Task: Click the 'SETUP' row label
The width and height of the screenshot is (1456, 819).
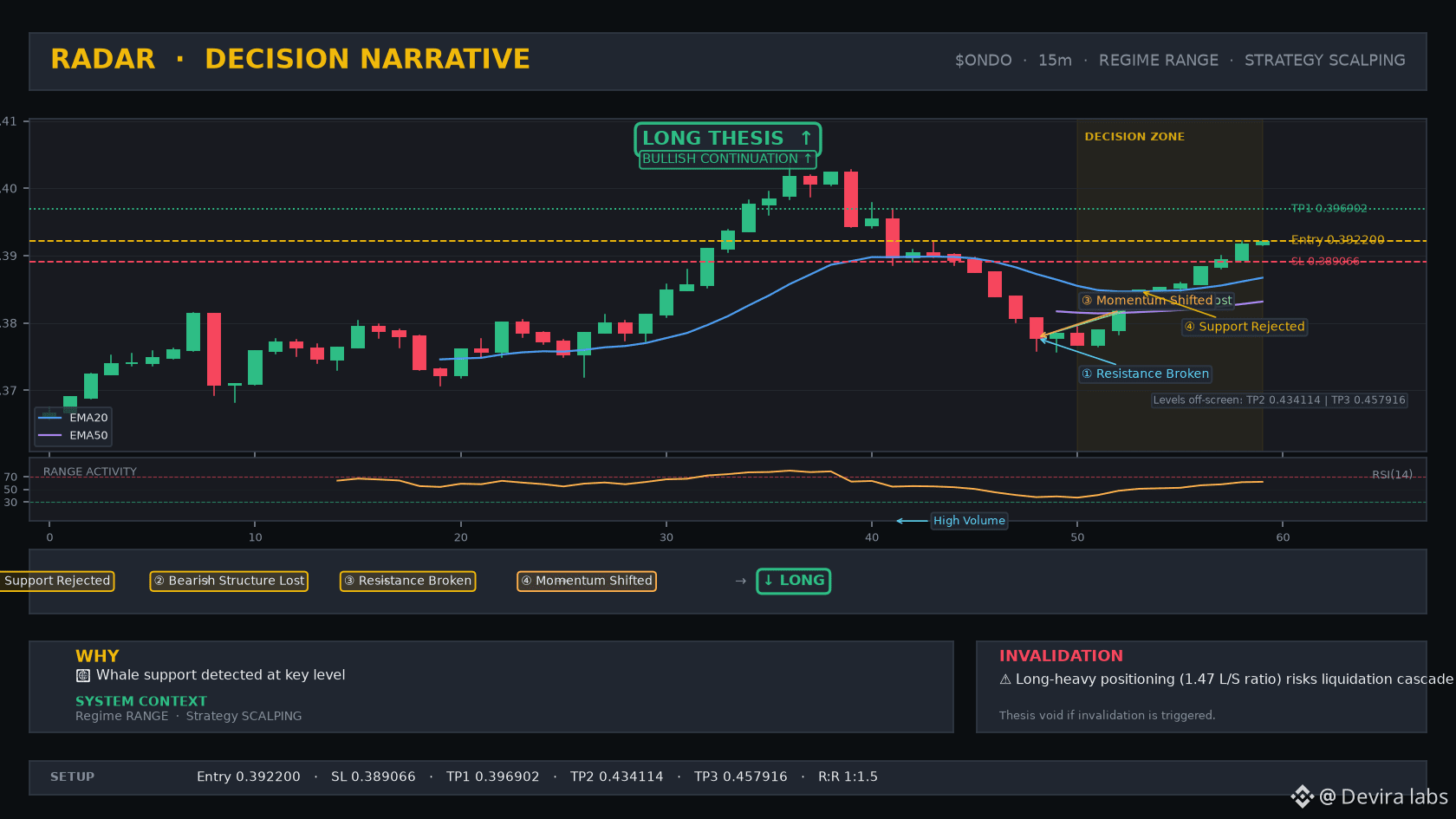Action: click(72, 777)
